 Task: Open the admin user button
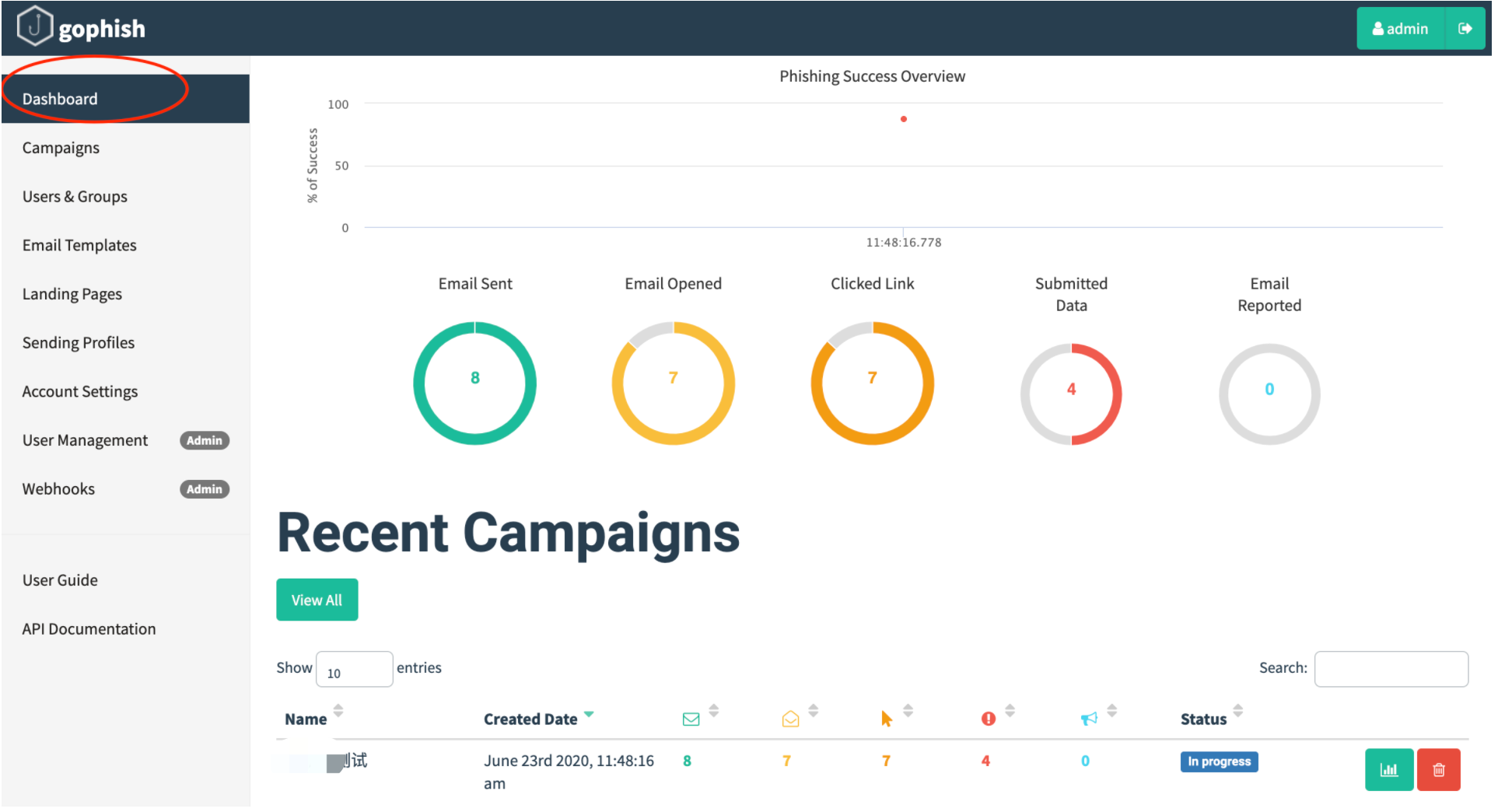point(1400,29)
